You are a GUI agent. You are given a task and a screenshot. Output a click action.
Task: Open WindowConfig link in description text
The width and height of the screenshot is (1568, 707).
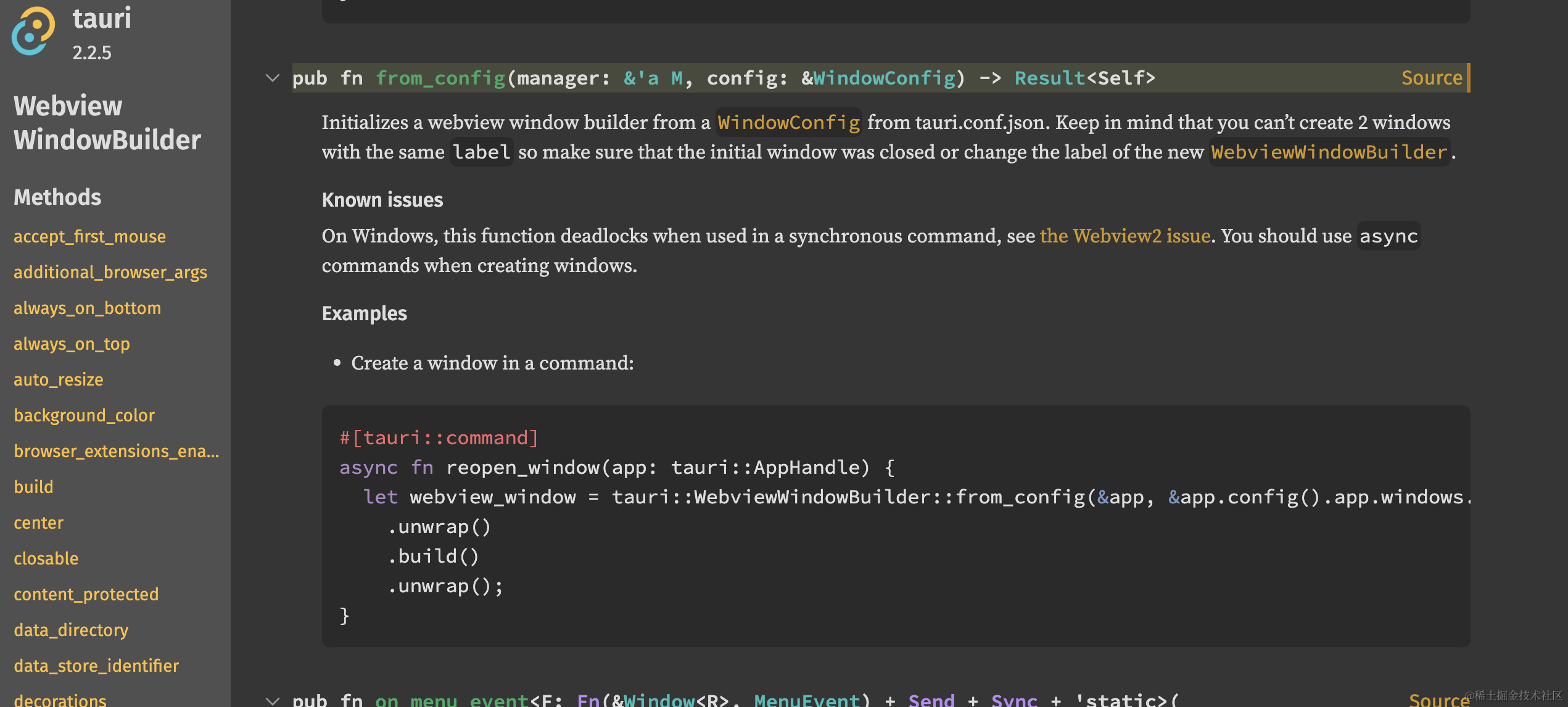(788, 123)
